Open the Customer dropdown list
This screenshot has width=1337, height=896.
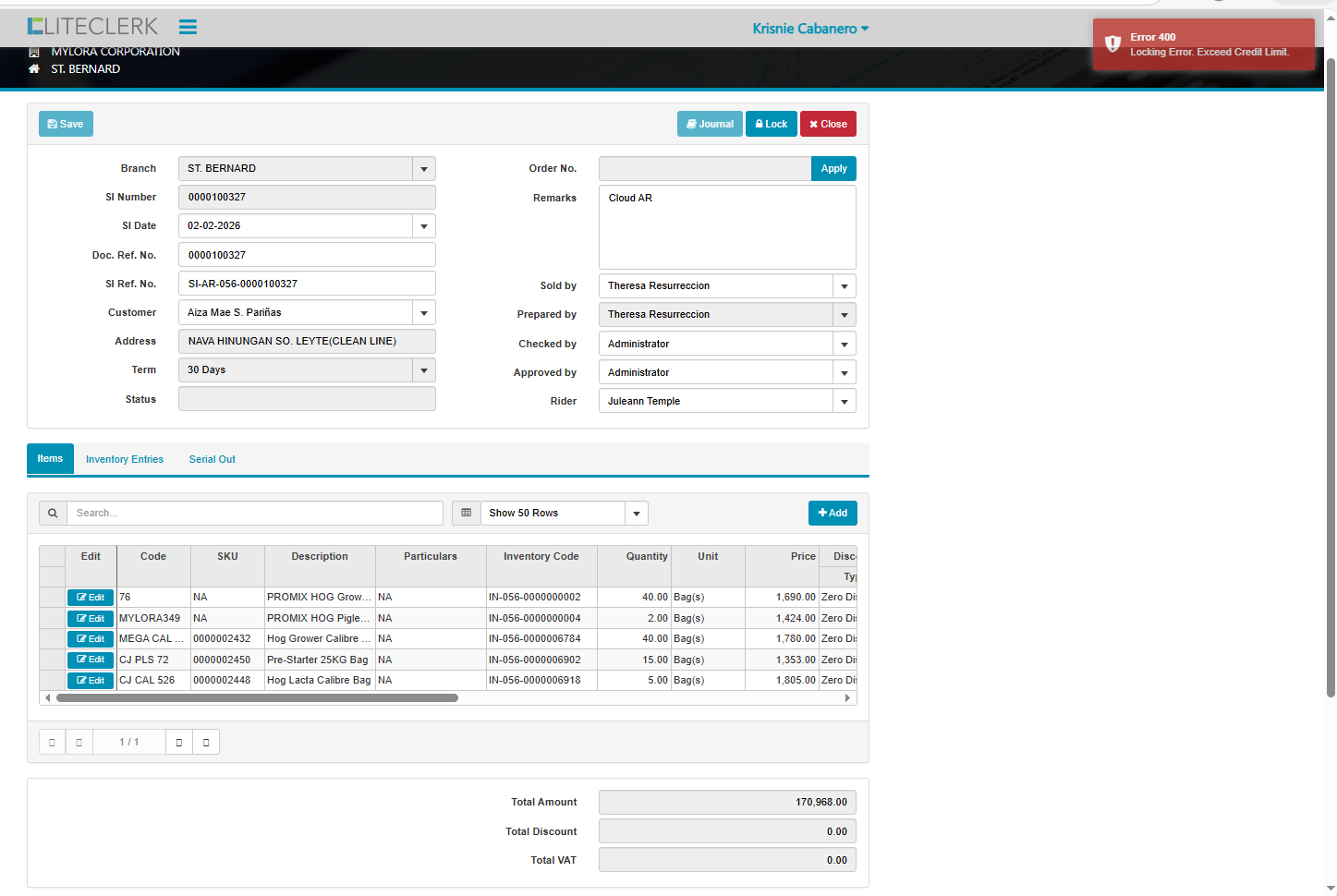tap(423, 313)
